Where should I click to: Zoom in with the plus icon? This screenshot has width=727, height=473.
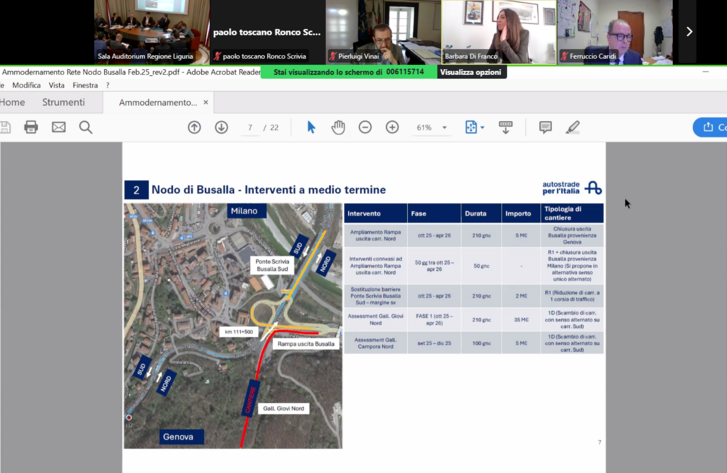[x=392, y=127]
